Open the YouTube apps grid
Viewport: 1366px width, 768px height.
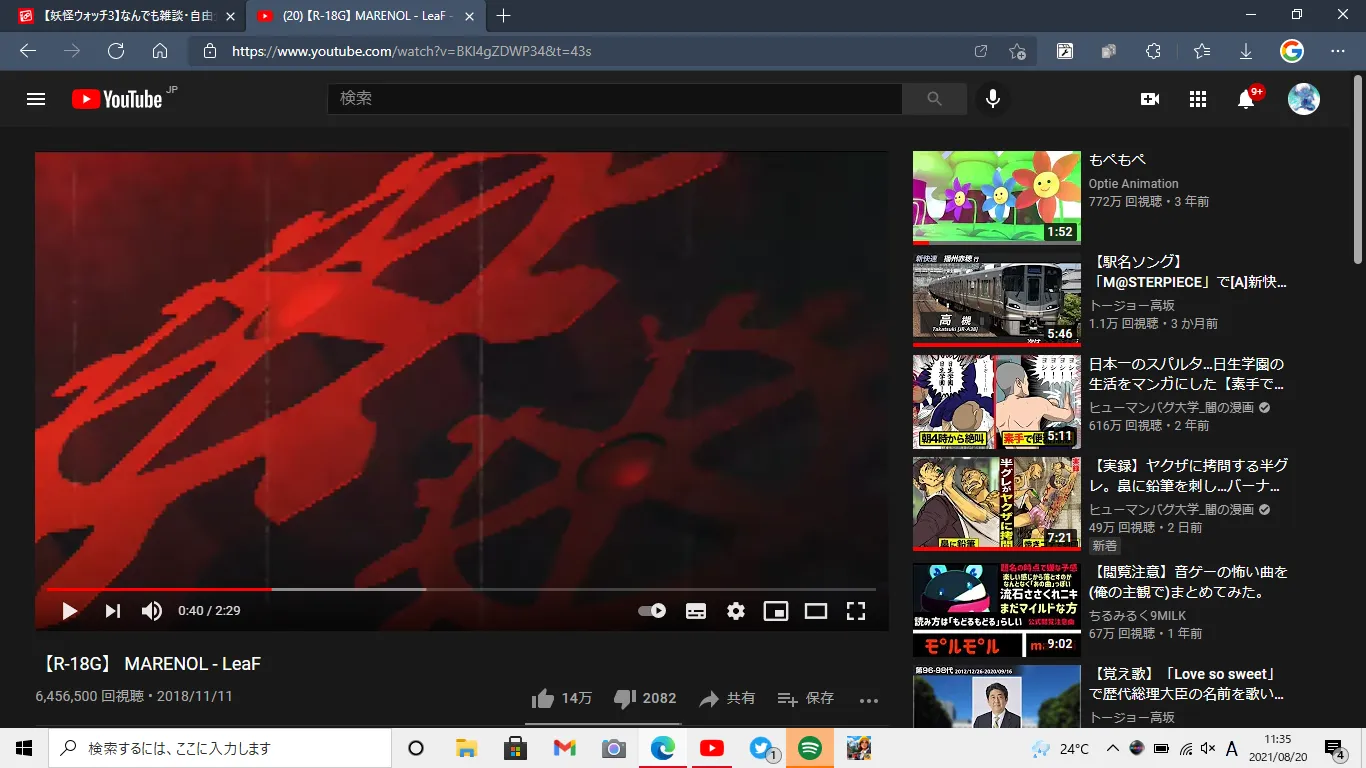pos(1198,99)
